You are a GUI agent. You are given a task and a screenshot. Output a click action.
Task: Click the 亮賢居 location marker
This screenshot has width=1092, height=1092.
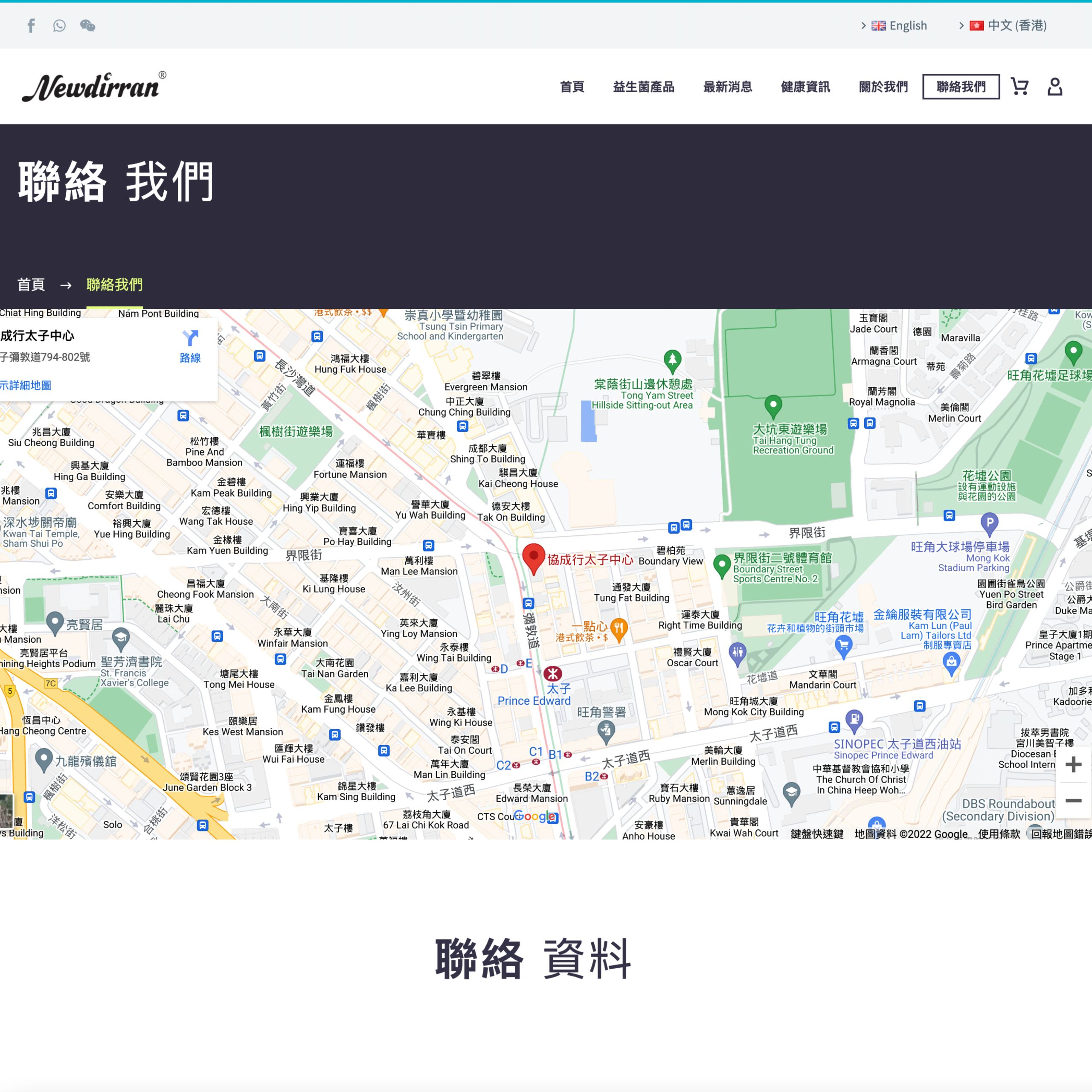point(55,623)
